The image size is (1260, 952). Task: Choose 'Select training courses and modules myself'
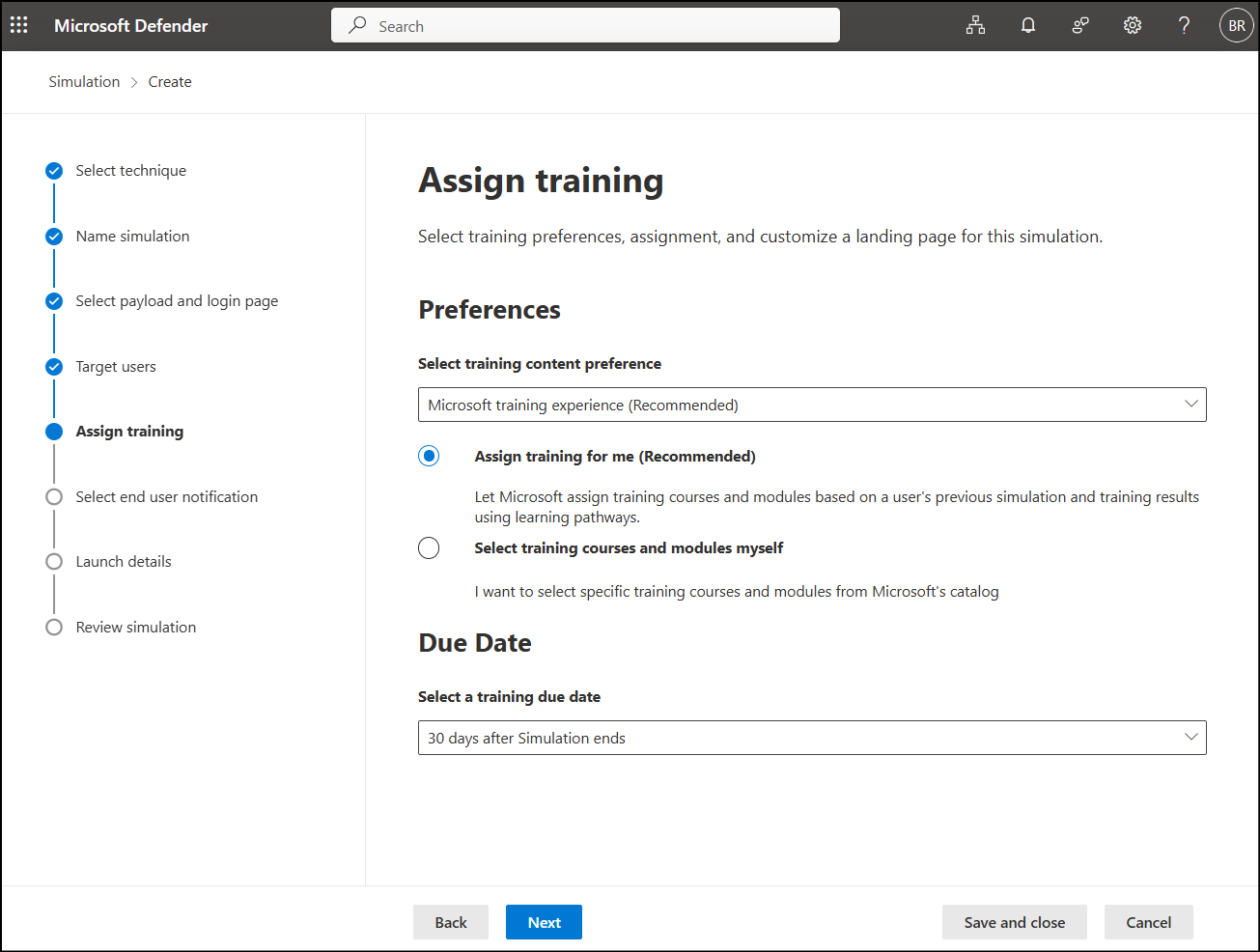click(x=429, y=547)
